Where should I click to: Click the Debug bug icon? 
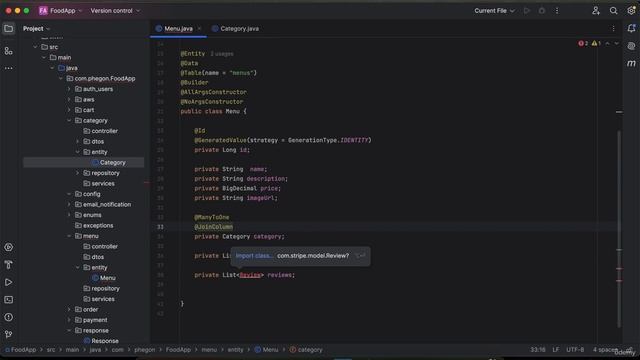[542, 11]
